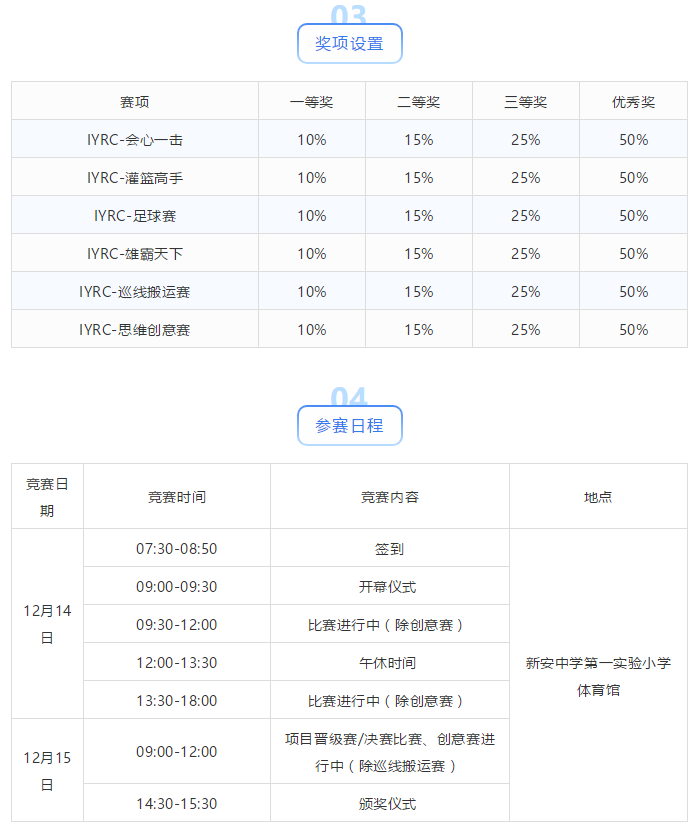The width and height of the screenshot is (699, 834).
Task: Select the IYRC-巡线搬运赛 row label
Action: 135,292
